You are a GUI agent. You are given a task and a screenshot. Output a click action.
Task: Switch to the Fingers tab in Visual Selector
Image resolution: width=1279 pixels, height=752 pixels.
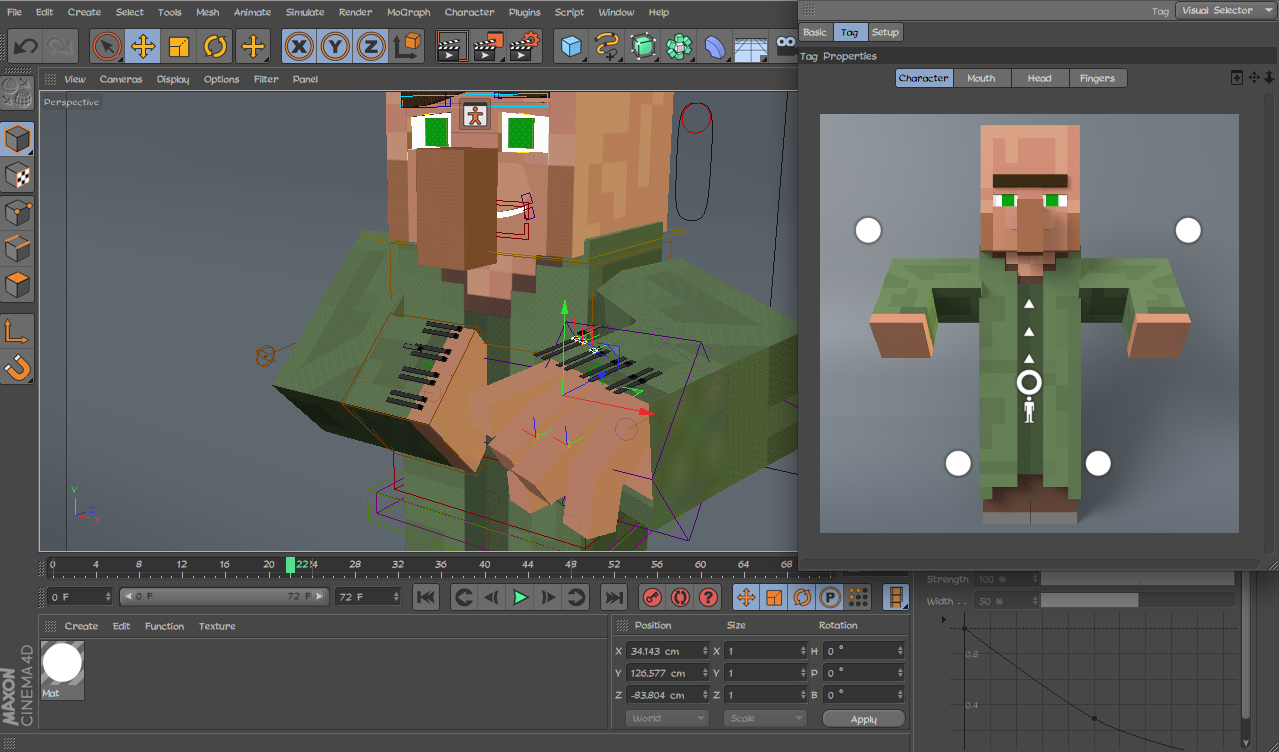(1097, 77)
